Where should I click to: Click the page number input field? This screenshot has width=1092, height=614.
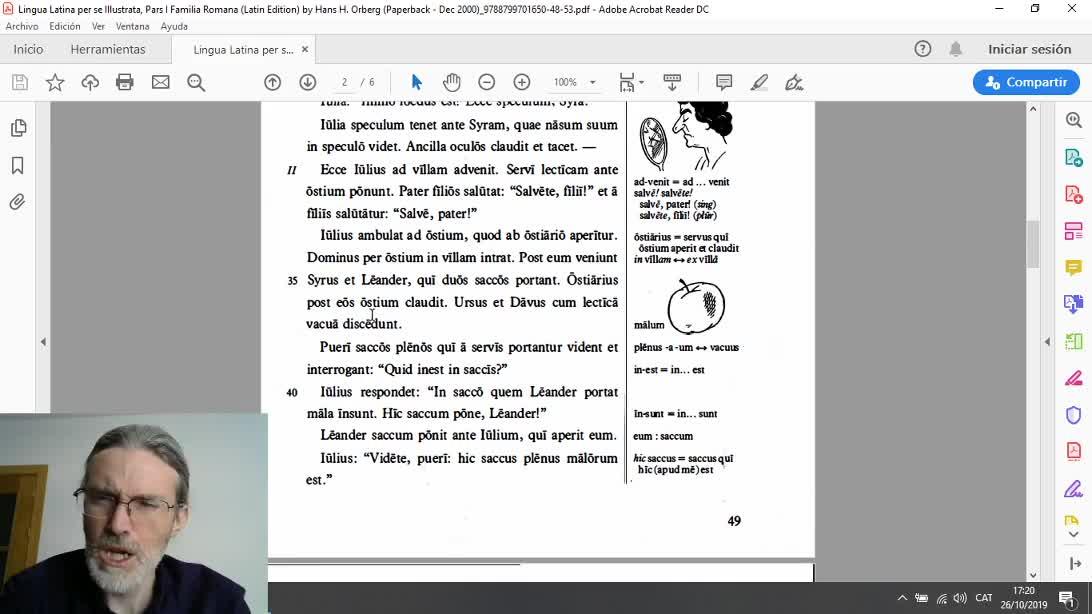(344, 82)
